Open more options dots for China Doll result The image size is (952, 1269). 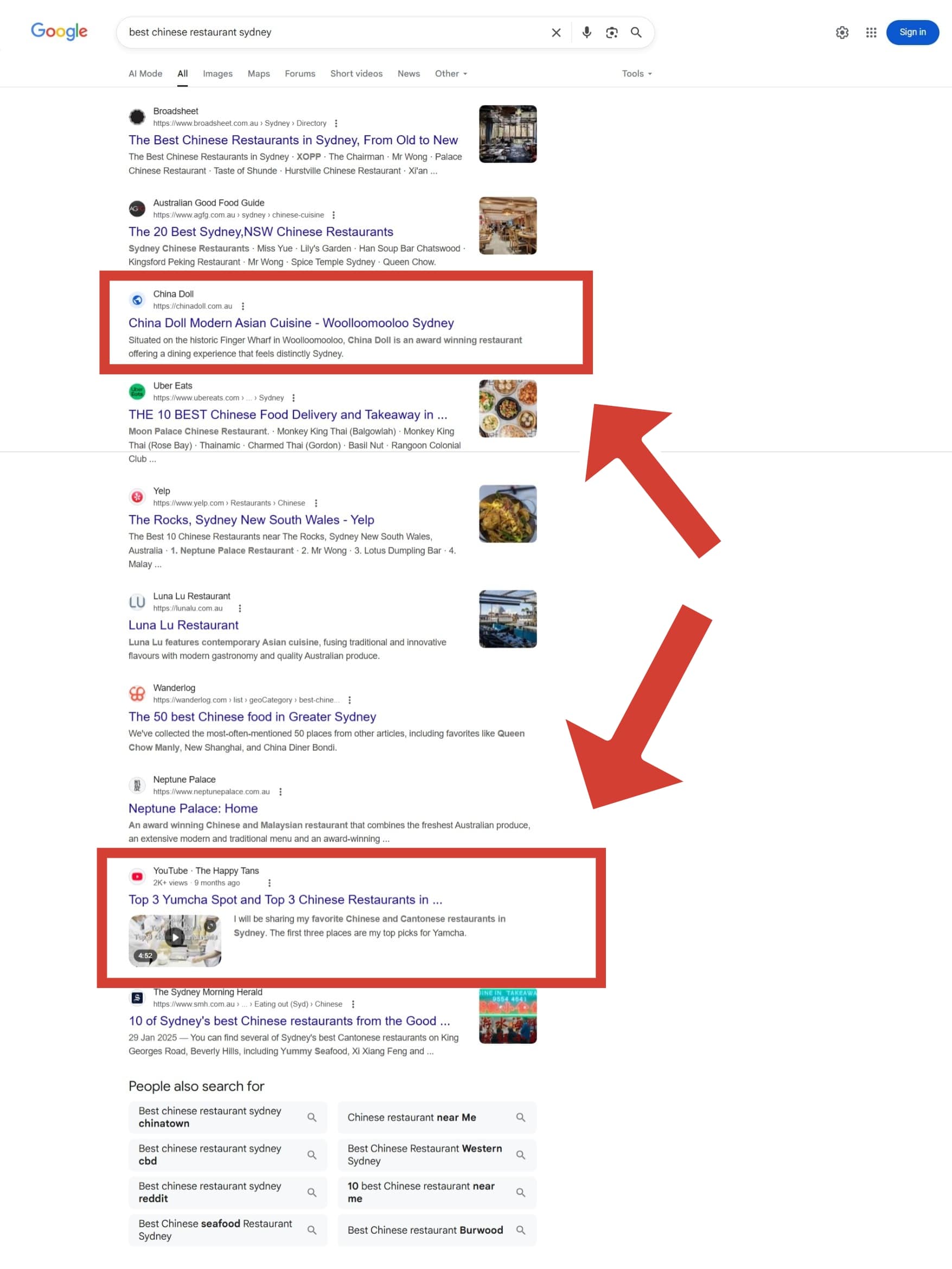click(x=243, y=307)
